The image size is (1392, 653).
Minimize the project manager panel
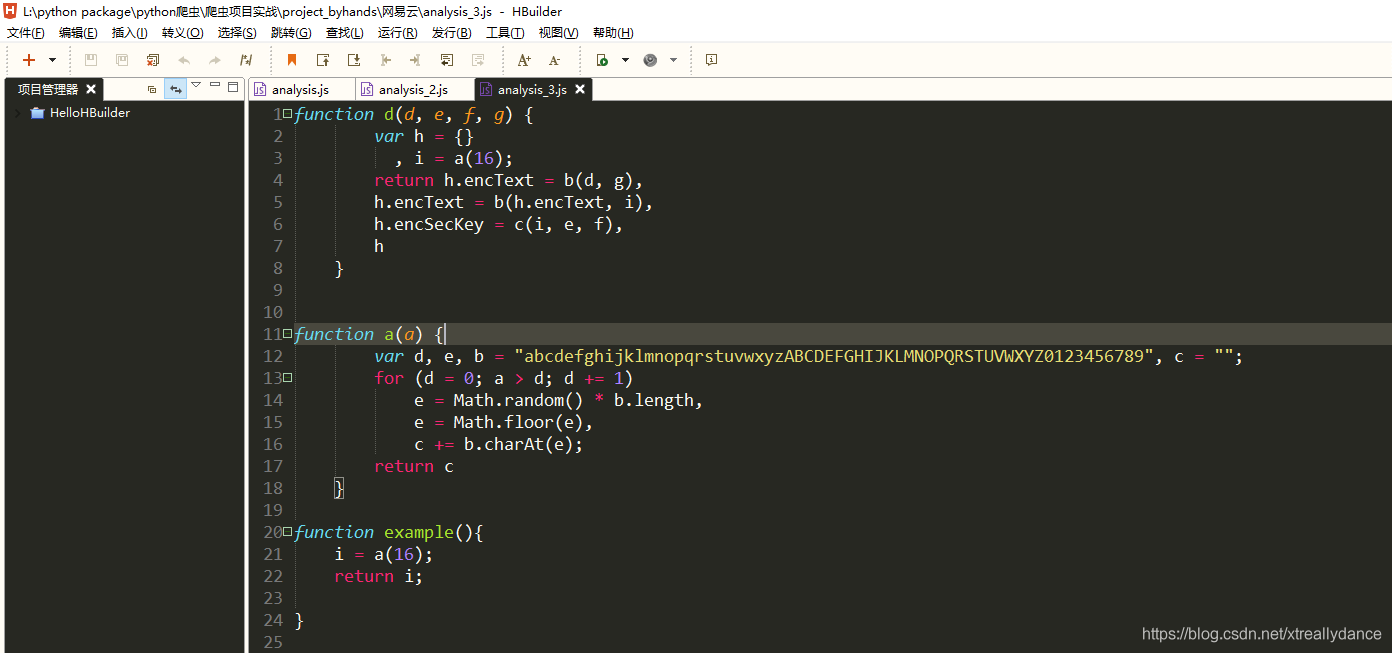point(215,86)
